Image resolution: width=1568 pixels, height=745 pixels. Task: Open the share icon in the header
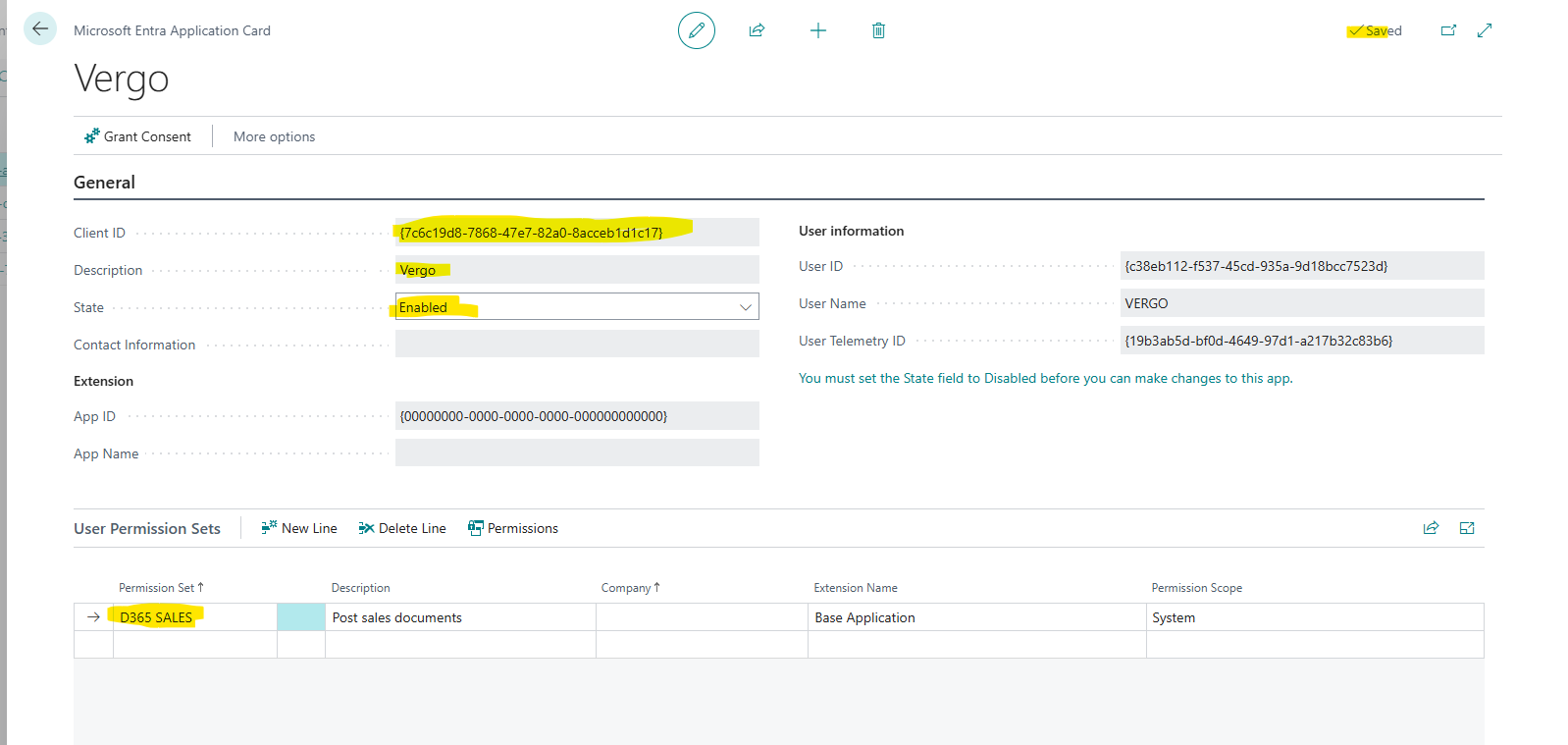[757, 30]
